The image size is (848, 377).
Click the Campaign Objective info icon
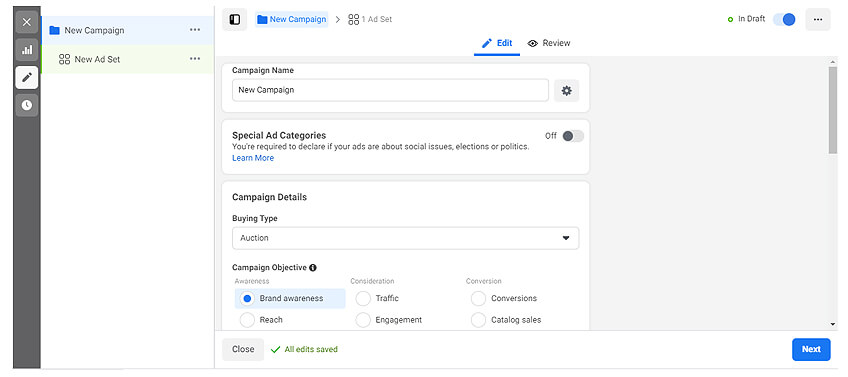click(x=313, y=267)
